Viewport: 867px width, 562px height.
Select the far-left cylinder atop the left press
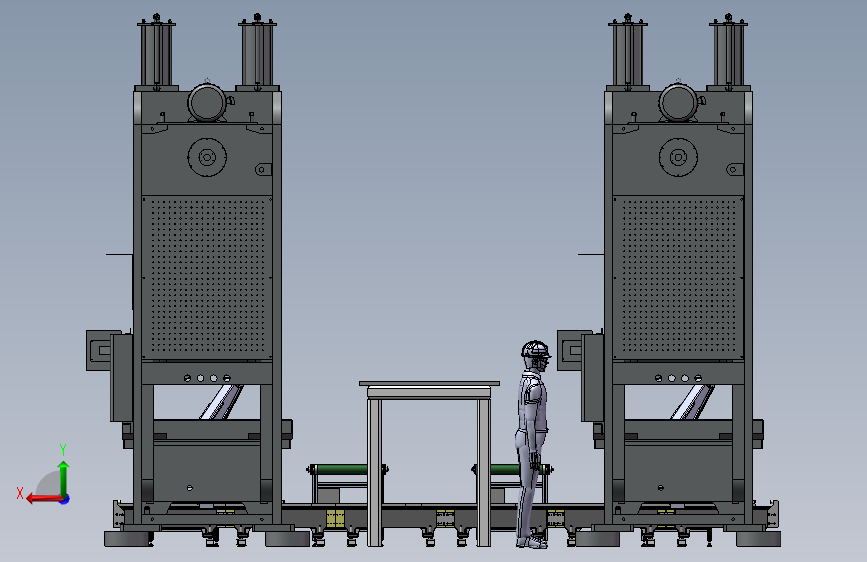pos(156,54)
